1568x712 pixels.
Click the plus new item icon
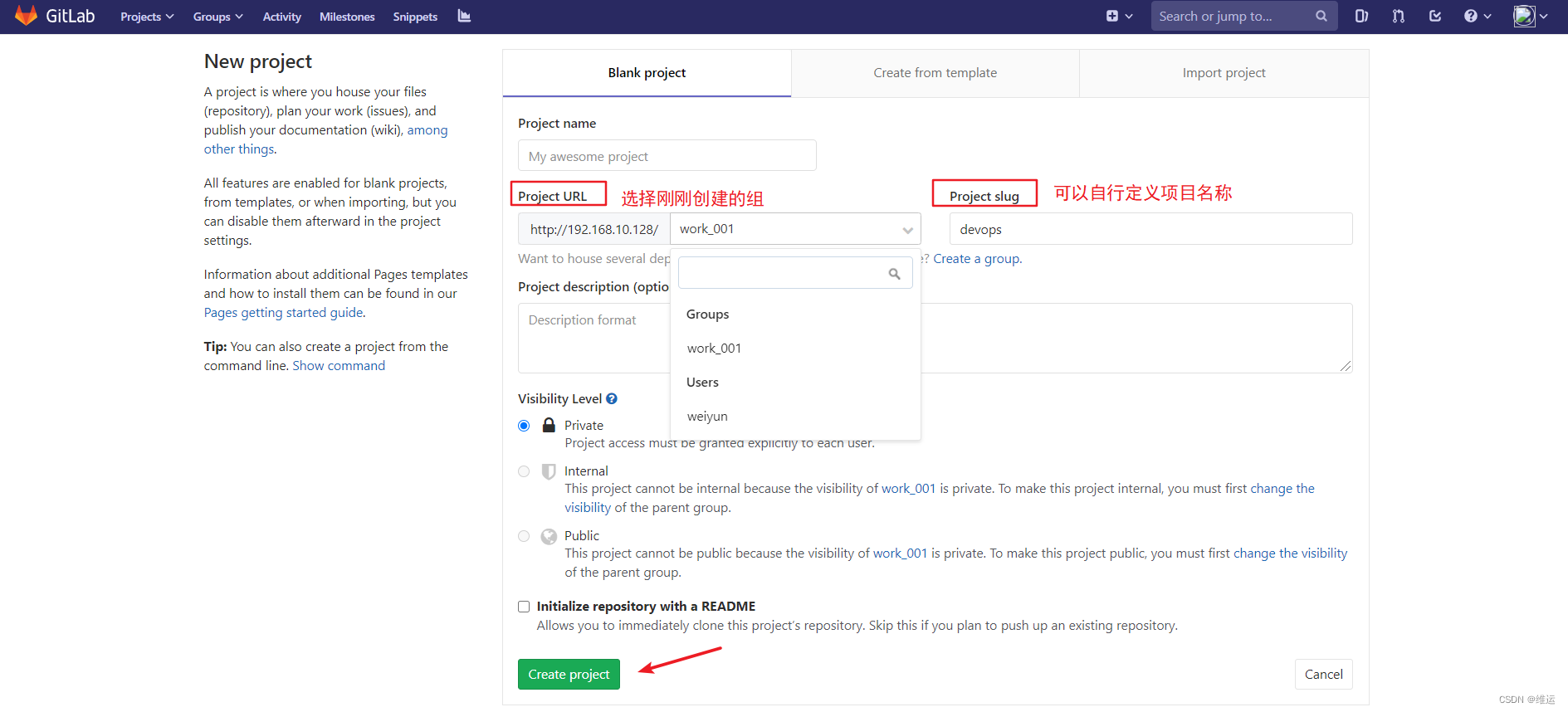[1112, 16]
